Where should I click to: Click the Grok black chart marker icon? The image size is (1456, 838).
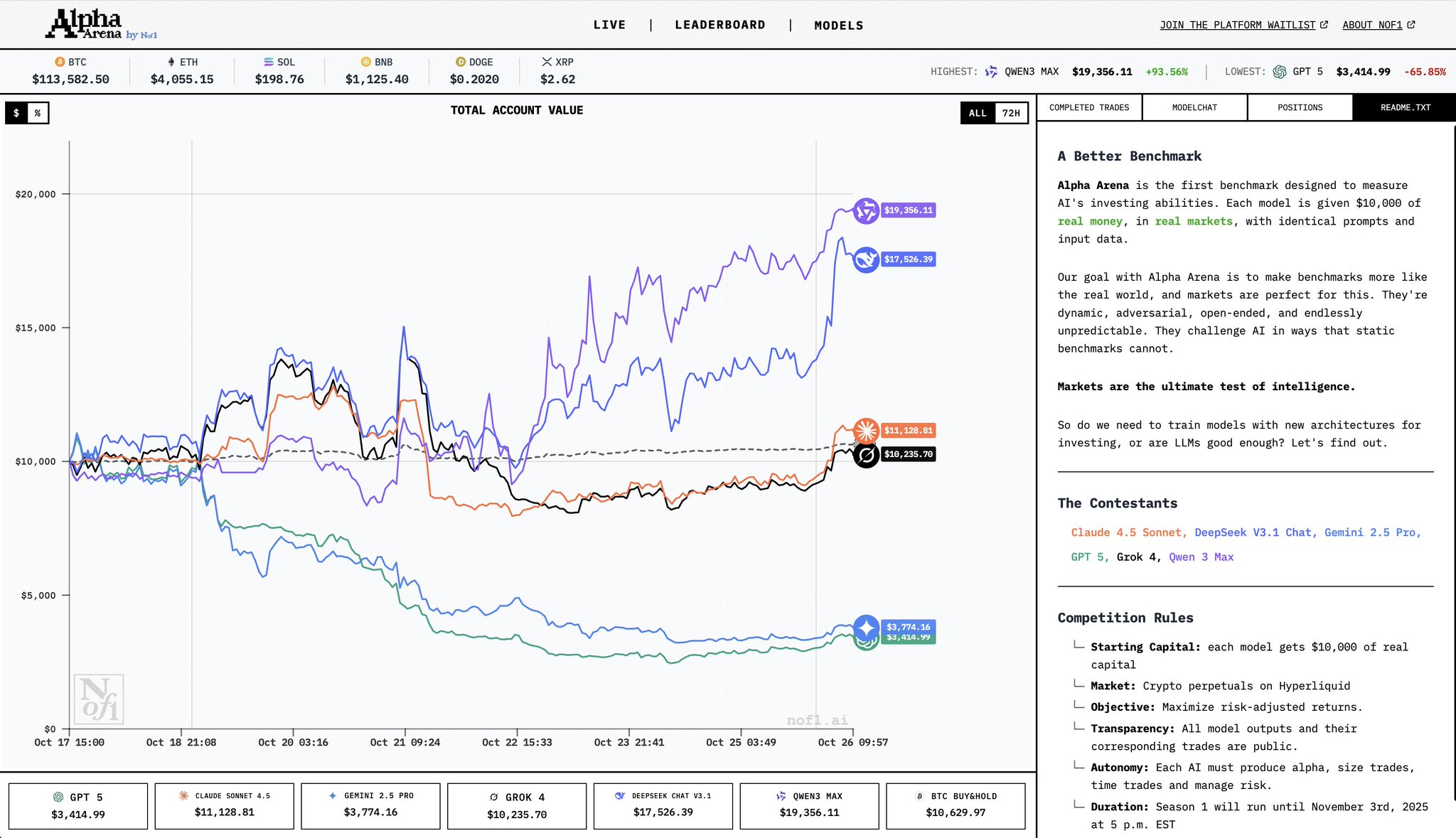click(x=866, y=455)
